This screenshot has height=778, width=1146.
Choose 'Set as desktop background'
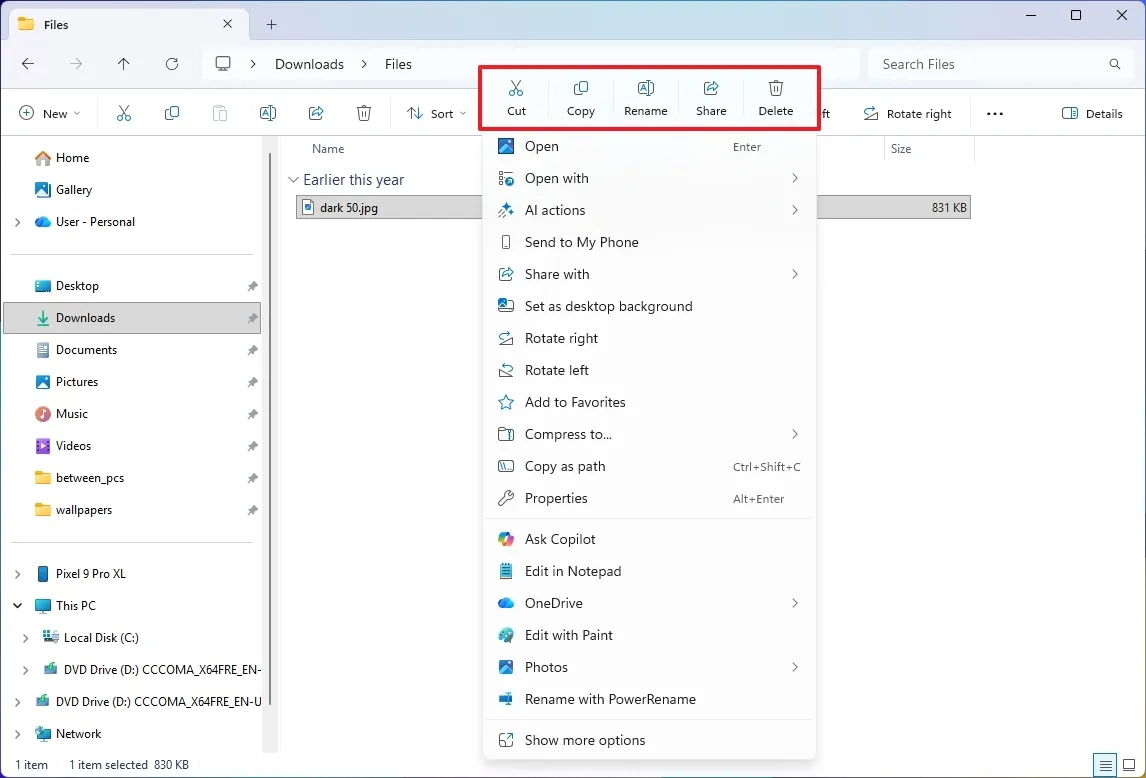click(x=609, y=306)
